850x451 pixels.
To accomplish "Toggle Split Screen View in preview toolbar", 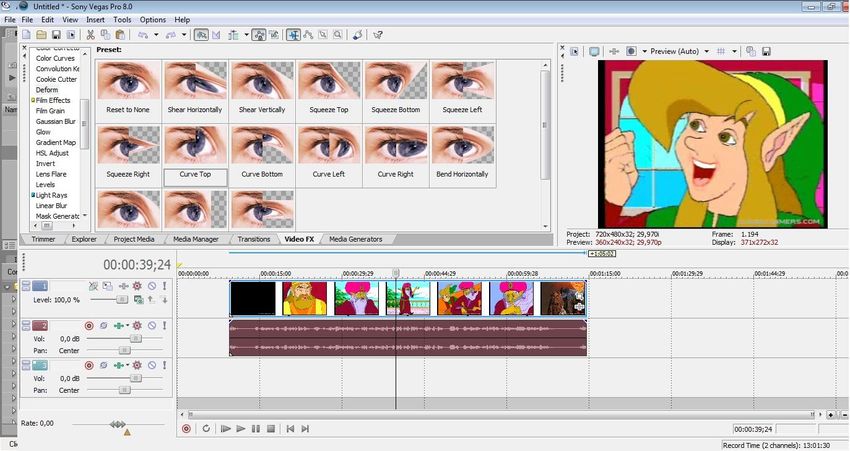I will (632, 51).
